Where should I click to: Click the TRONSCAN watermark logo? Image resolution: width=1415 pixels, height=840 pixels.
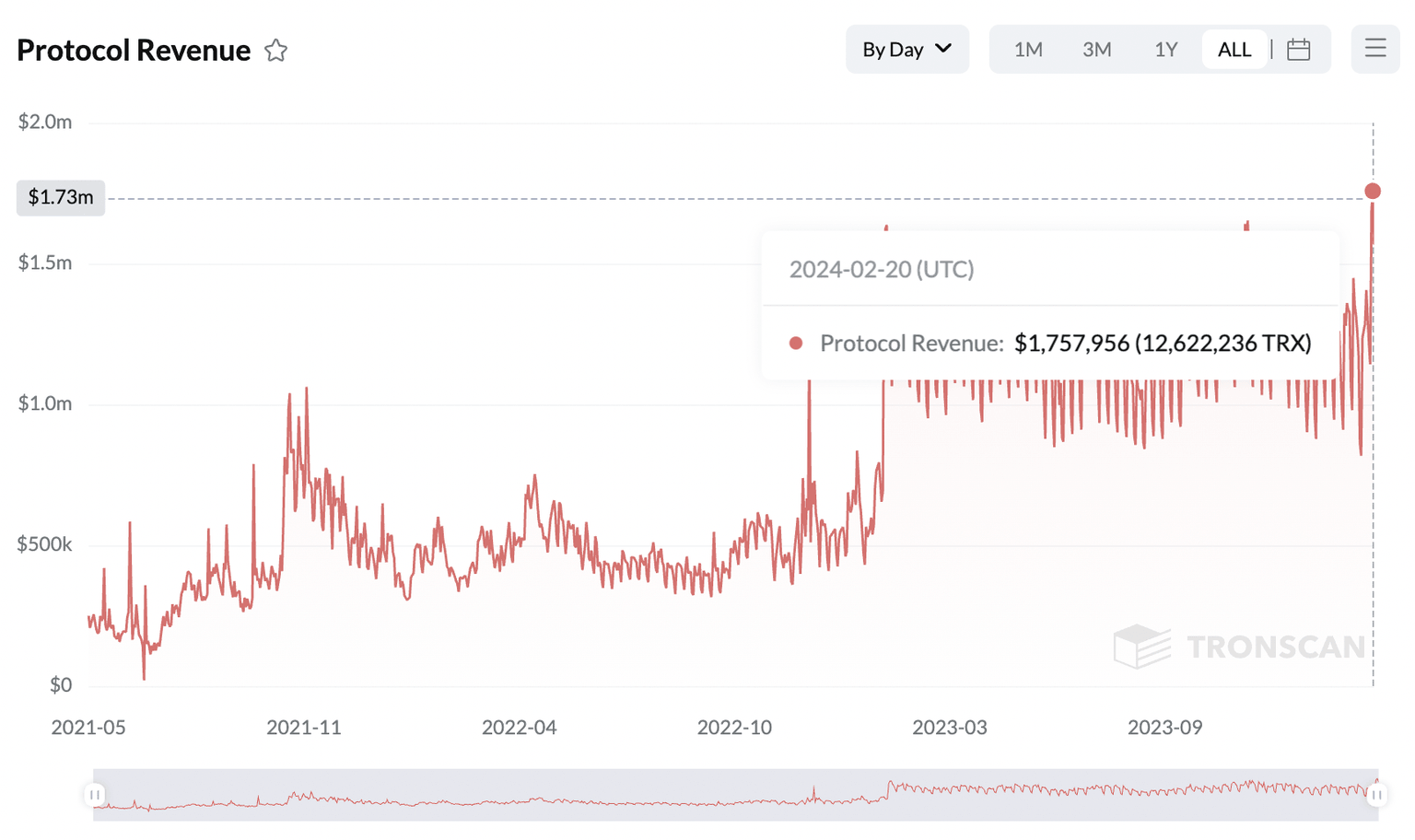point(1239,646)
